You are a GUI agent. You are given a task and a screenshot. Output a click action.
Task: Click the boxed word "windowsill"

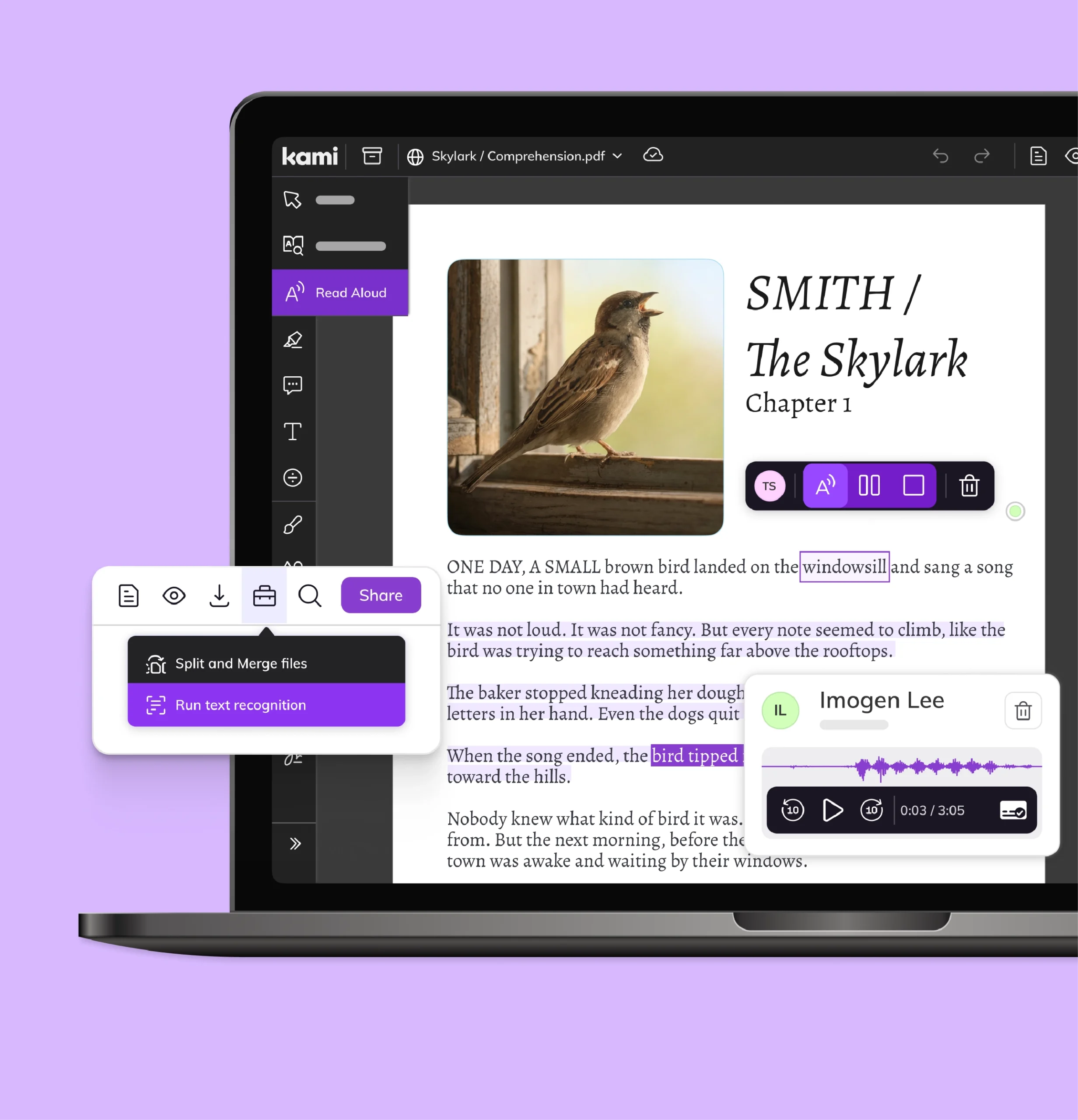click(844, 567)
